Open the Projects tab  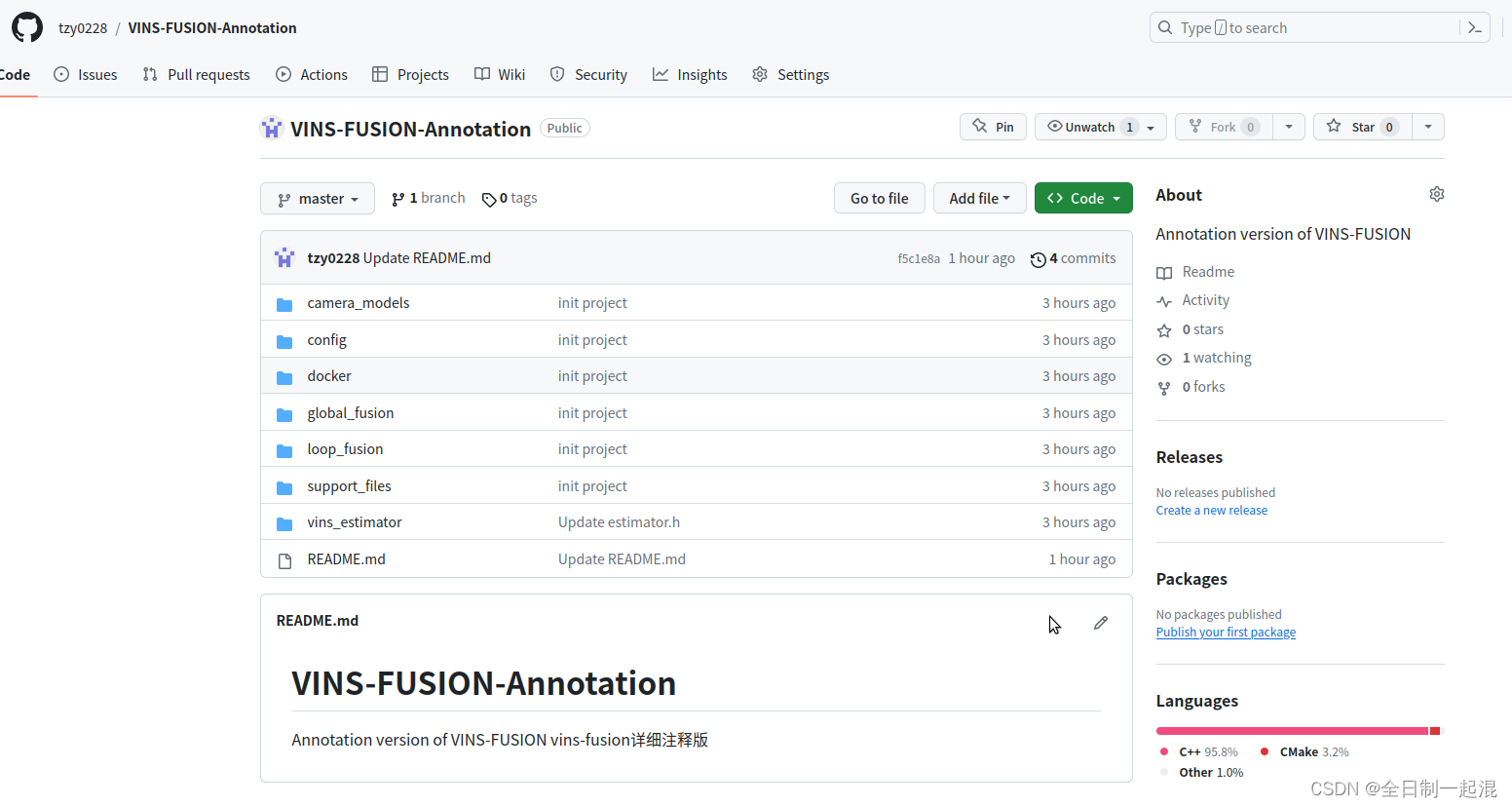(x=410, y=75)
